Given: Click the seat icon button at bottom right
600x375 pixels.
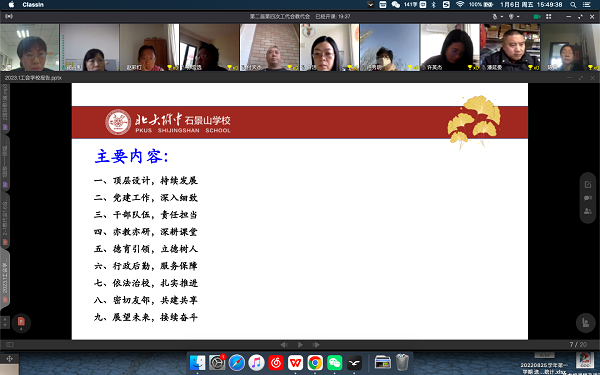Looking at the screenshot, I should point(585,323).
